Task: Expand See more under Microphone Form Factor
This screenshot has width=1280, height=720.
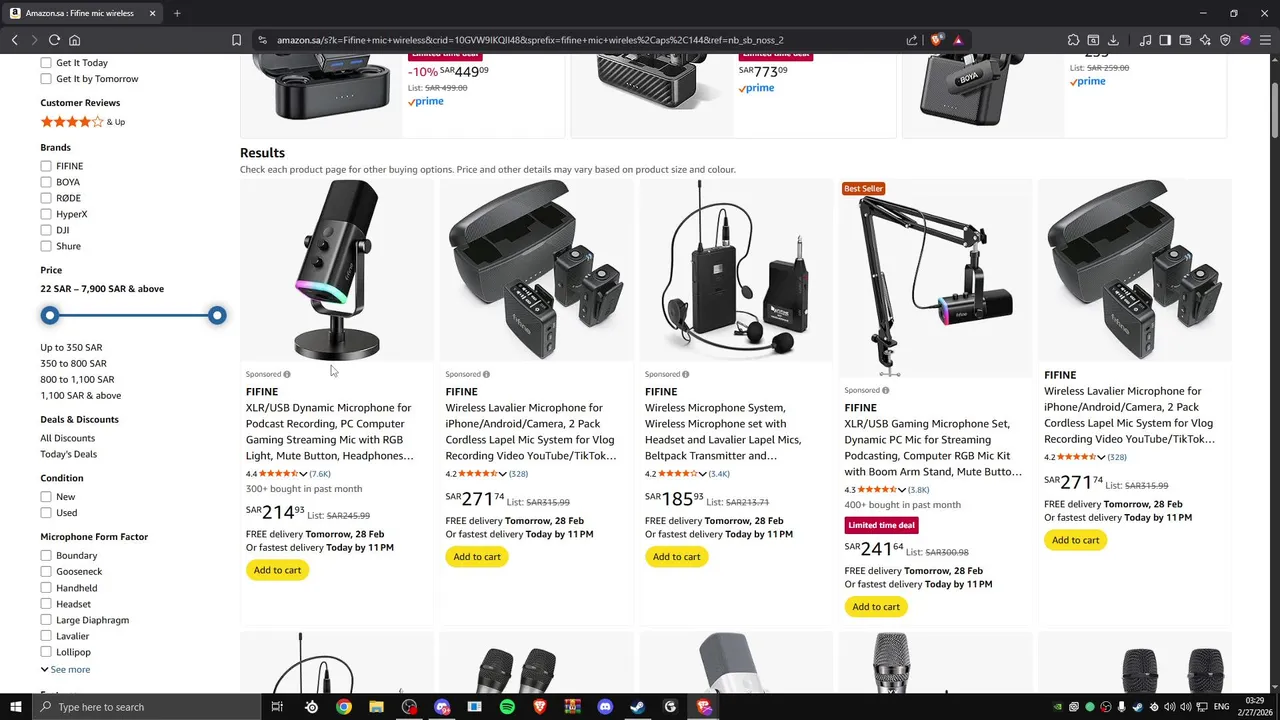Action: (65, 670)
